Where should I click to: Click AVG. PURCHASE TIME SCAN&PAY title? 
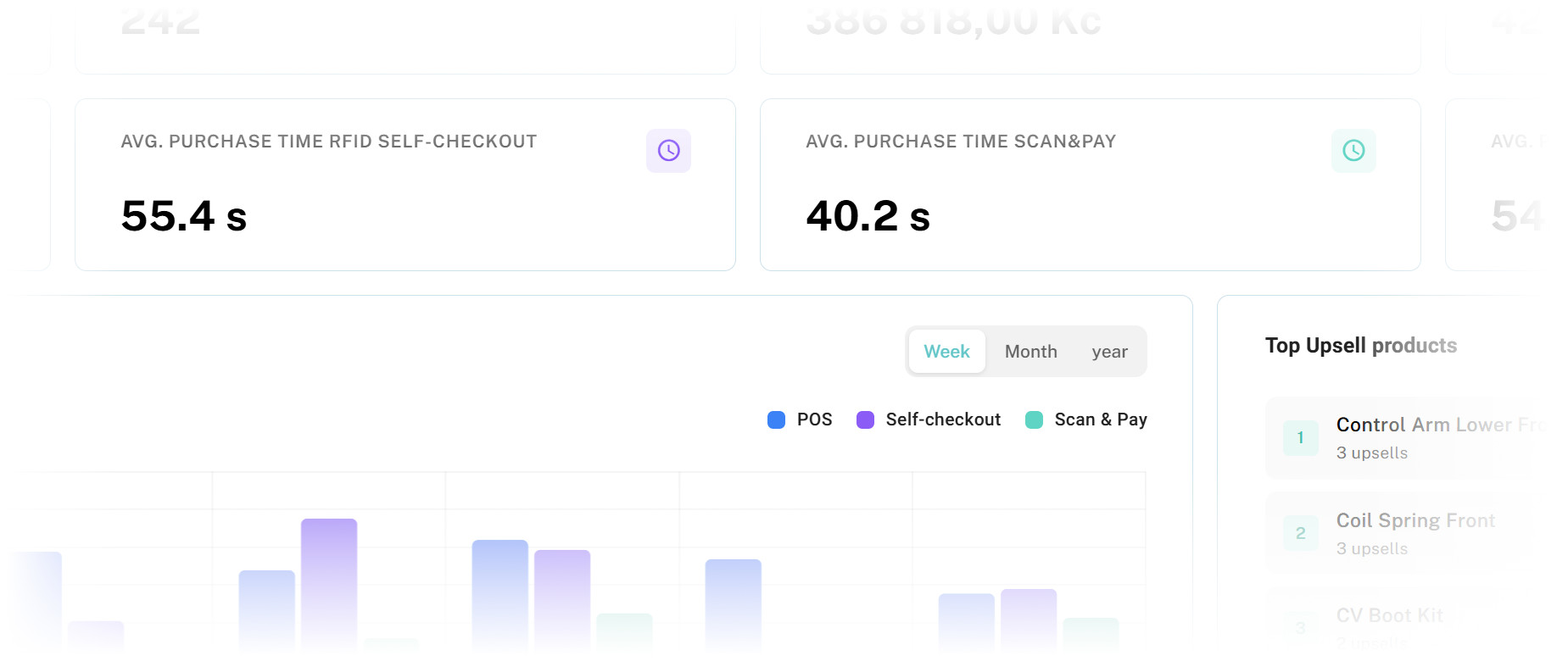point(961,142)
